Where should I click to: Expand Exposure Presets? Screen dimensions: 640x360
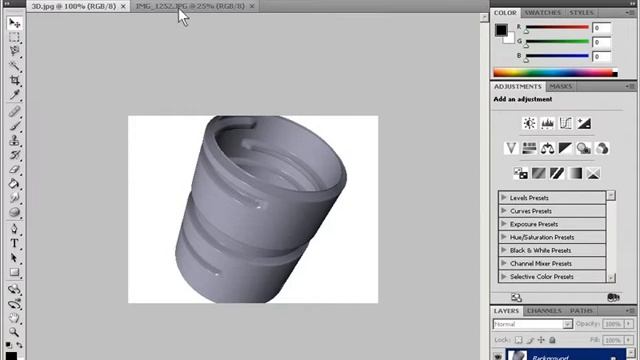(504, 224)
